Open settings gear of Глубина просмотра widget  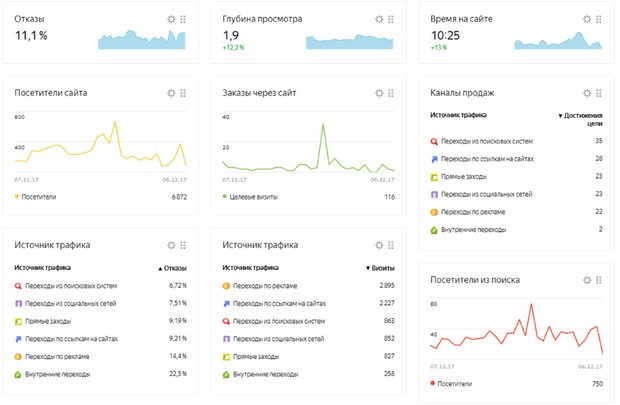tap(379, 19)
